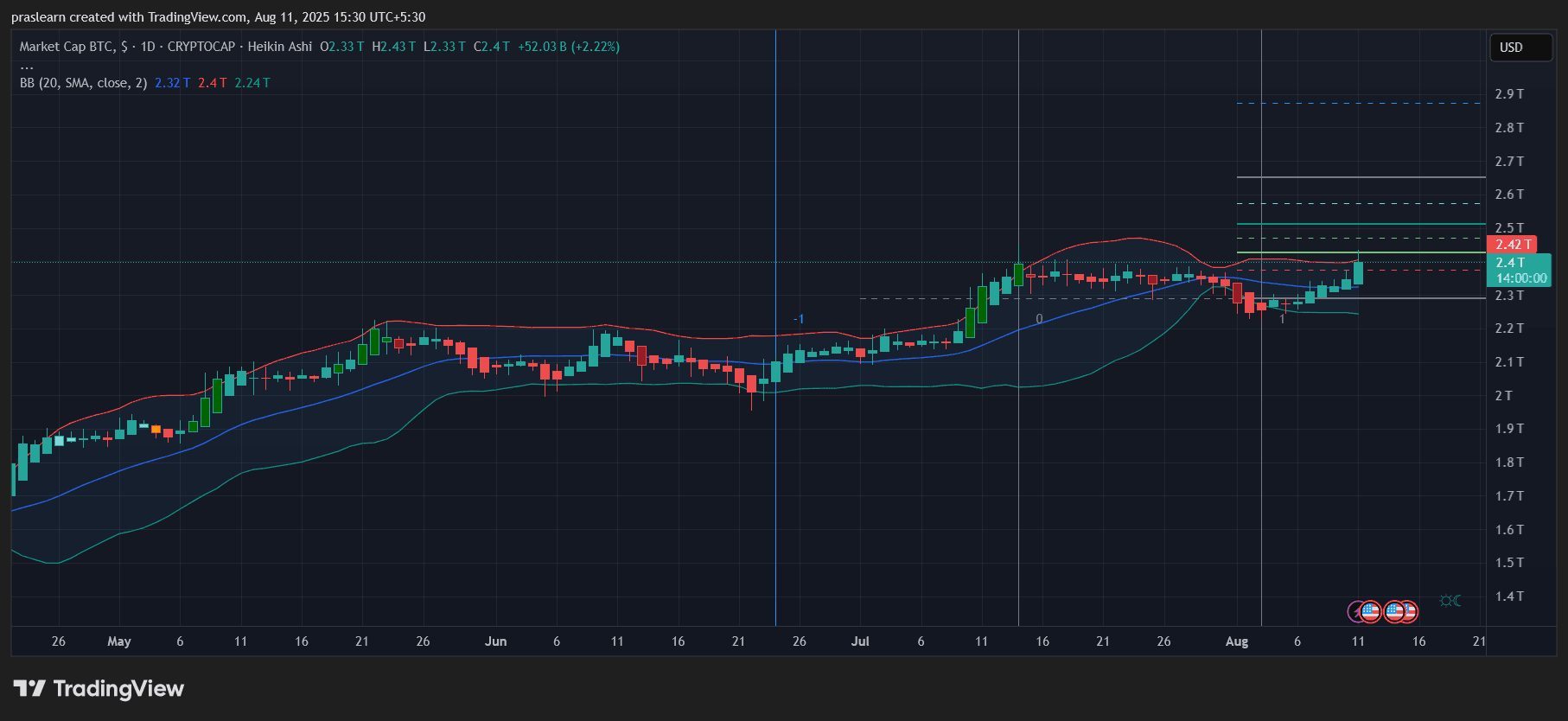
Task: Click the red 2.42 T price label
Action: tap(1511, 245)
